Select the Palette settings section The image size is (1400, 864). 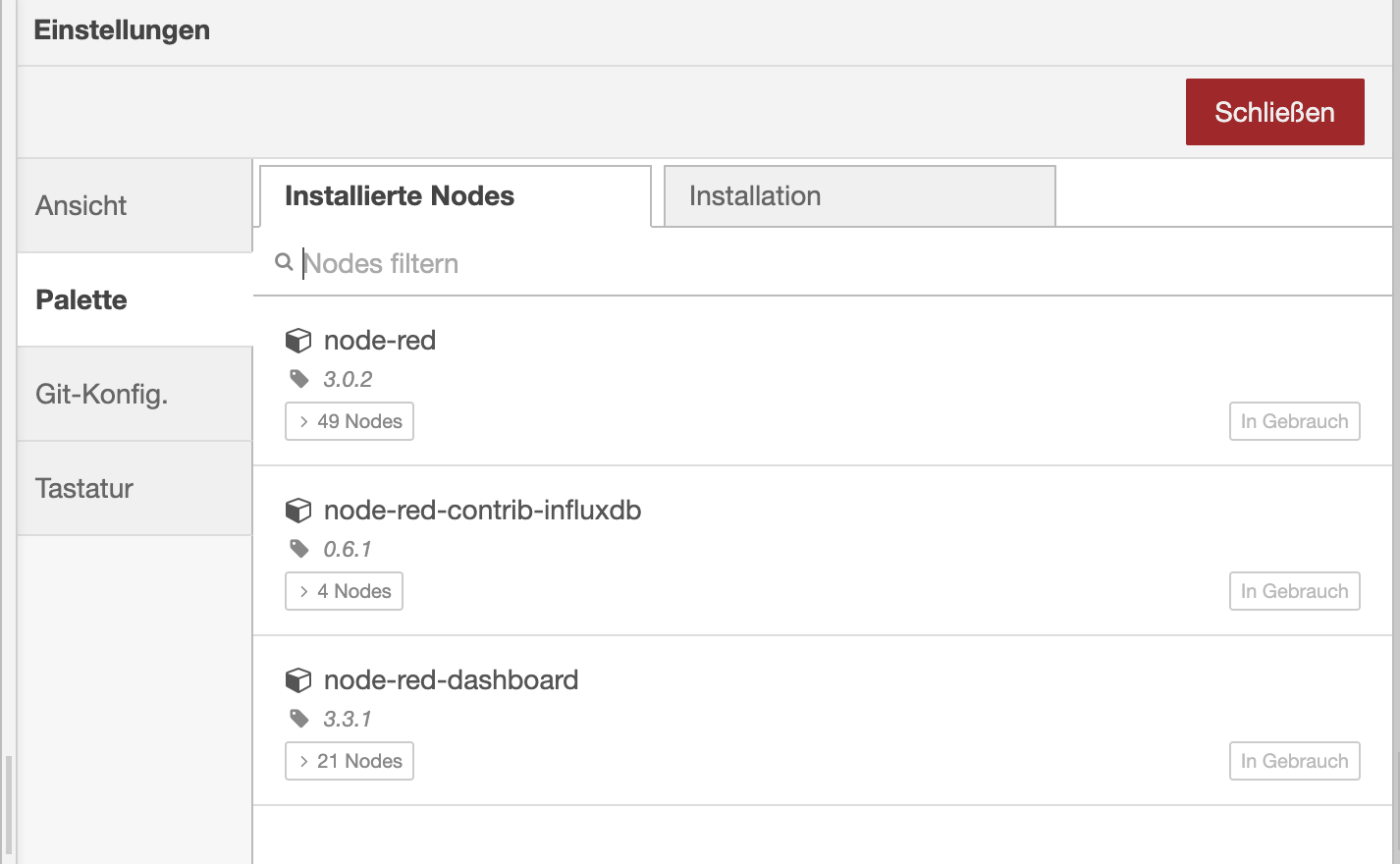135,299
